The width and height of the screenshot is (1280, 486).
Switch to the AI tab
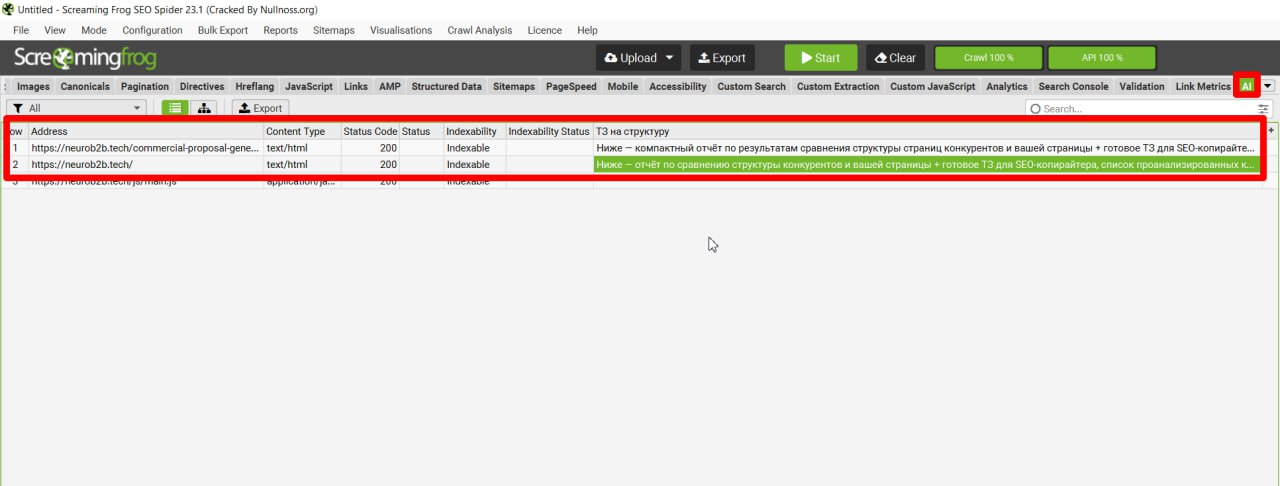[x=1246, y=86]
